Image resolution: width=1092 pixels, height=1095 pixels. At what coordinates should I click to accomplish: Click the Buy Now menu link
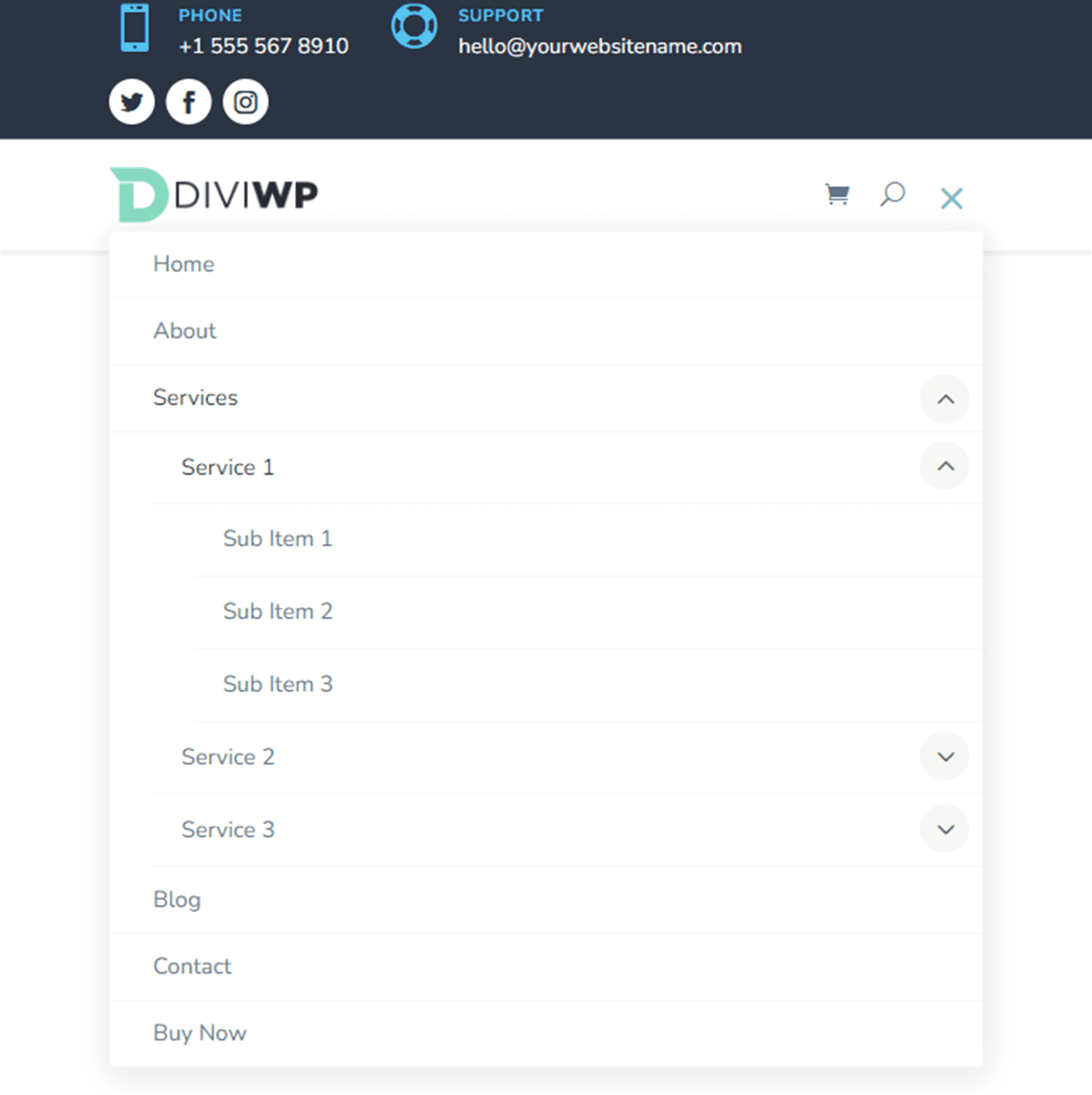pos(200,1033)
